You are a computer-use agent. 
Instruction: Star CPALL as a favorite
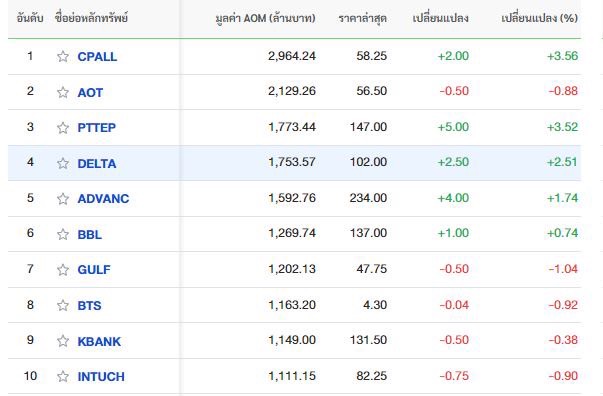coord(63,57)
